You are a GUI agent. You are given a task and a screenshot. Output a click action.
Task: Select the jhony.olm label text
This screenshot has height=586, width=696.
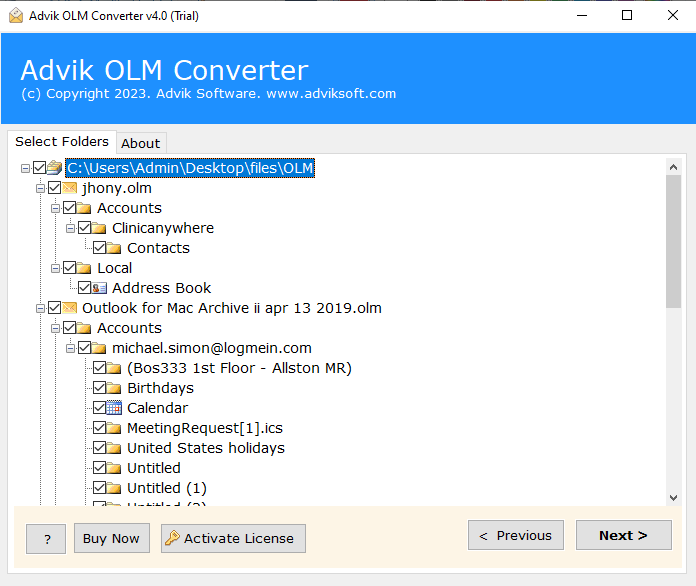coord(117,188)
